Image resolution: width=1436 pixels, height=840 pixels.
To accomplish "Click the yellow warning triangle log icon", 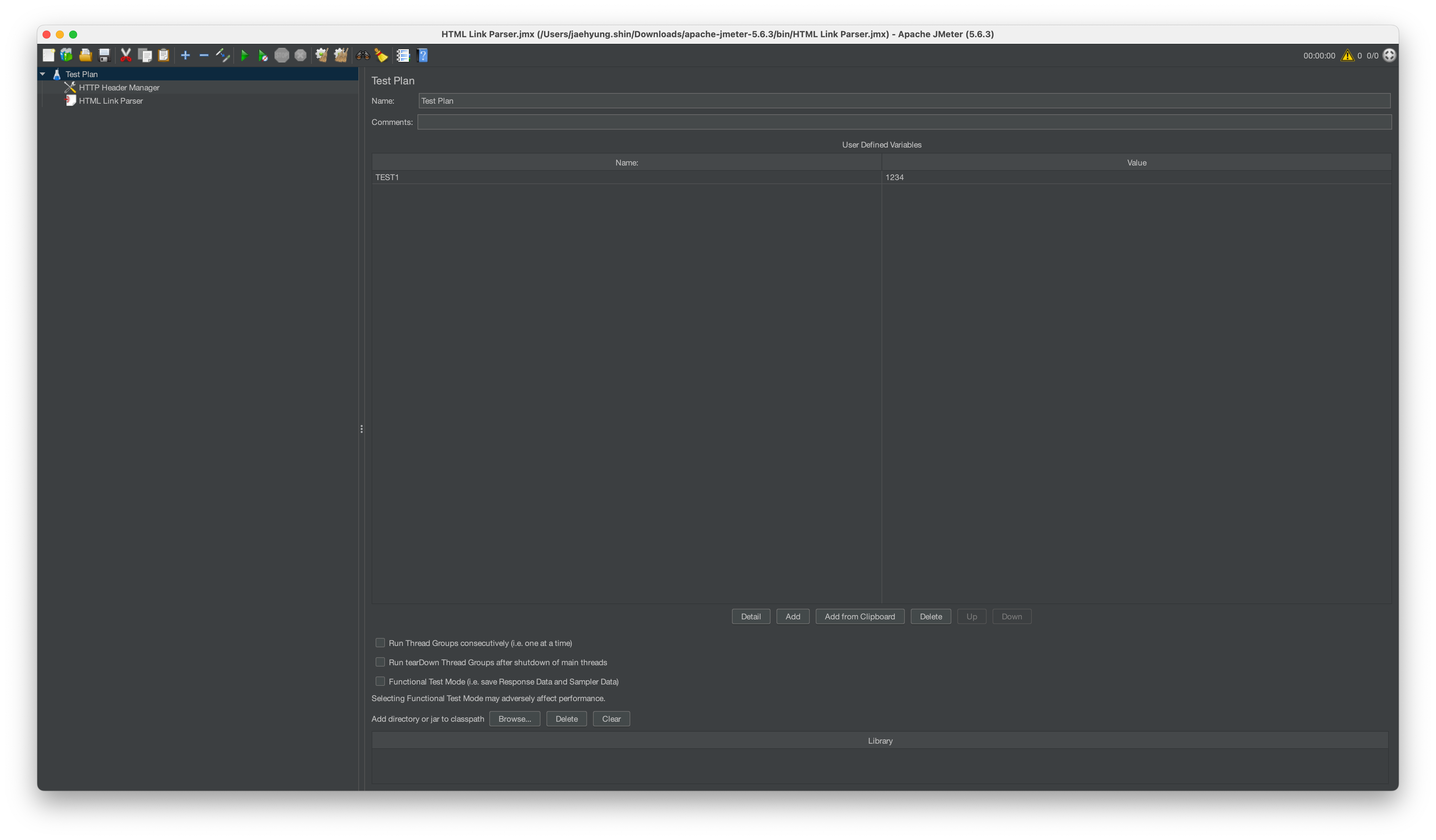I will (x=1347, y=55).
